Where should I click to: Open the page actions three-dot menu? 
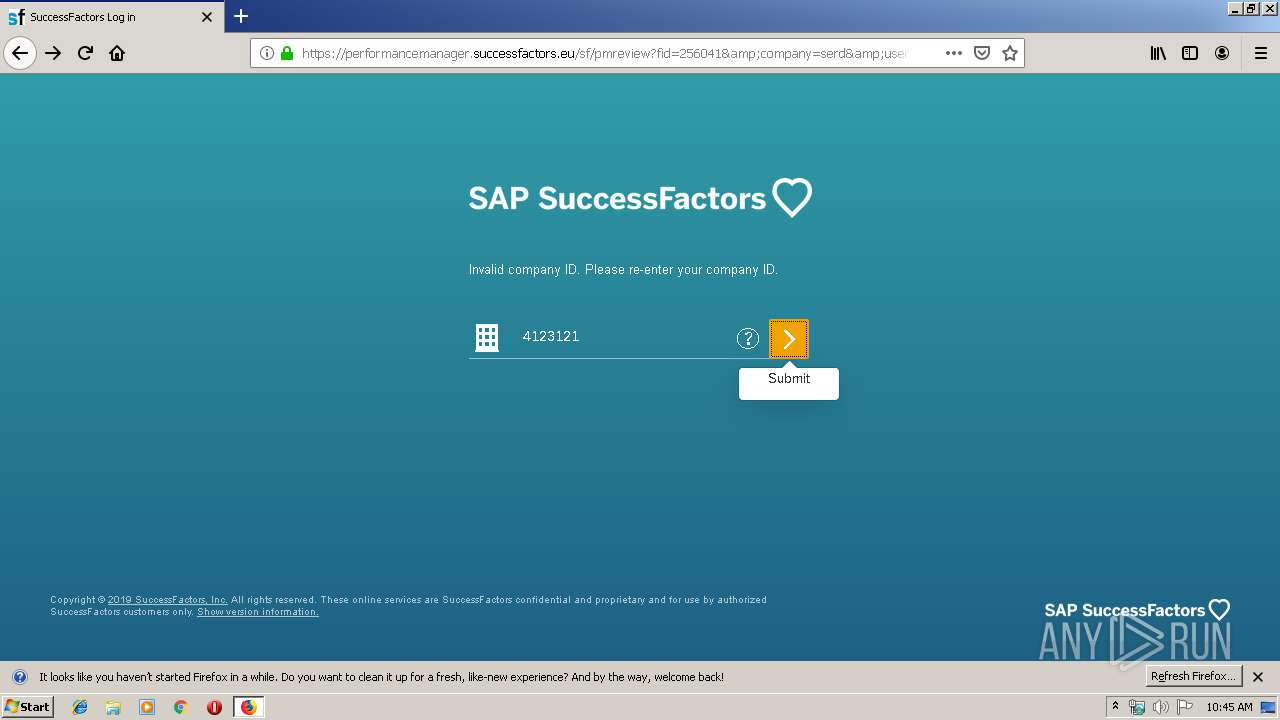click(x=953, y=53)
